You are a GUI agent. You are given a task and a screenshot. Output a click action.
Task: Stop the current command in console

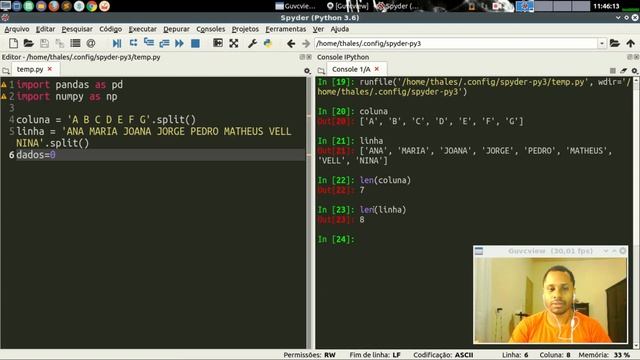pyautogui.click(x=613, y=71)
